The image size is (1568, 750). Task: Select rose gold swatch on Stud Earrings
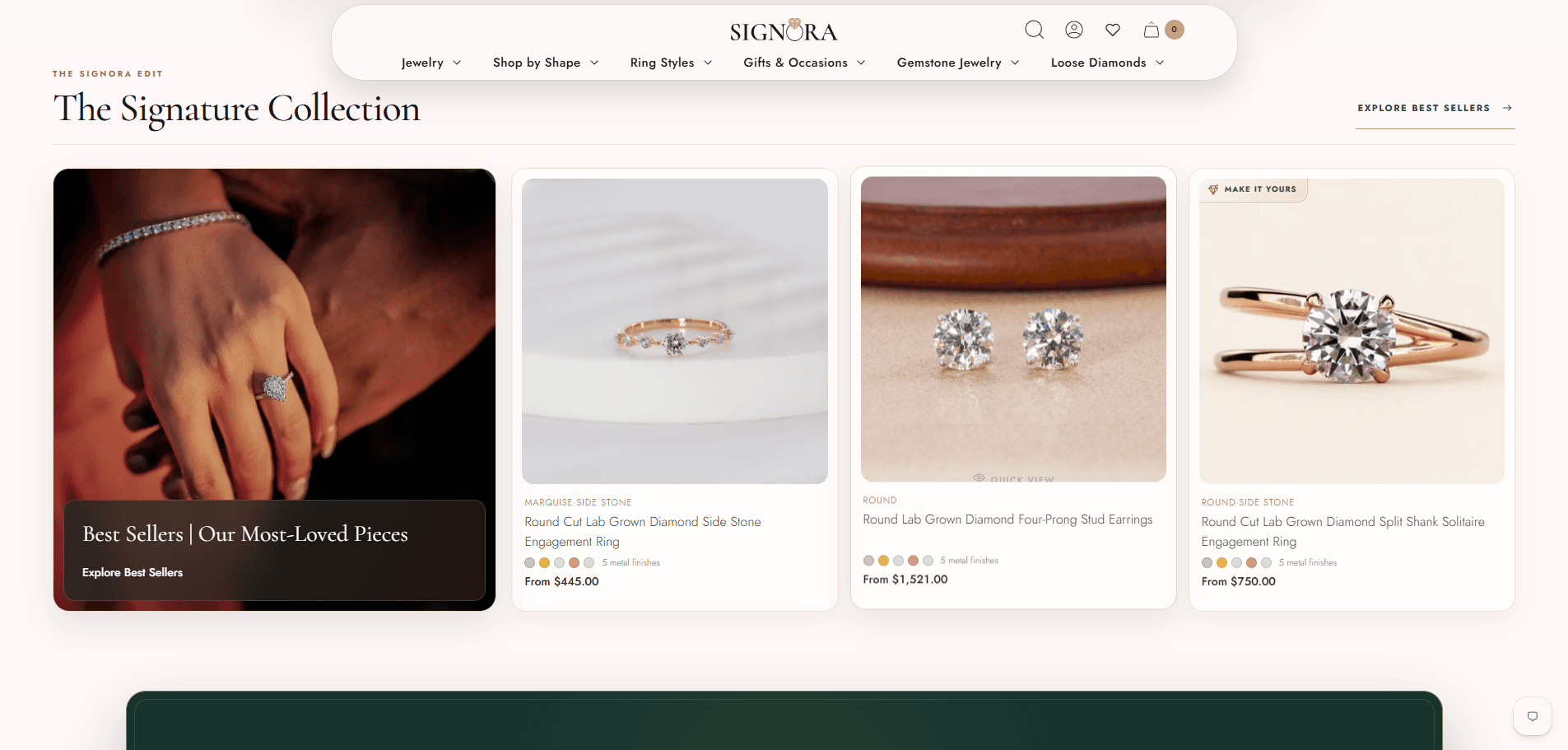pyautogui.click(x=913, y=561)
